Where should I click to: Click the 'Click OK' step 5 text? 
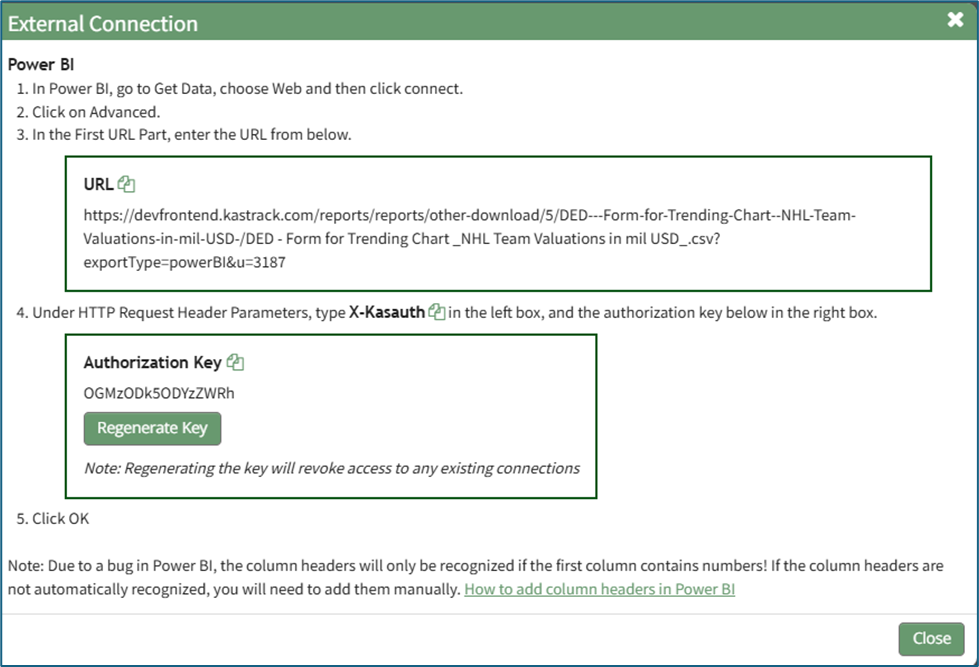(x=61, y=518)
